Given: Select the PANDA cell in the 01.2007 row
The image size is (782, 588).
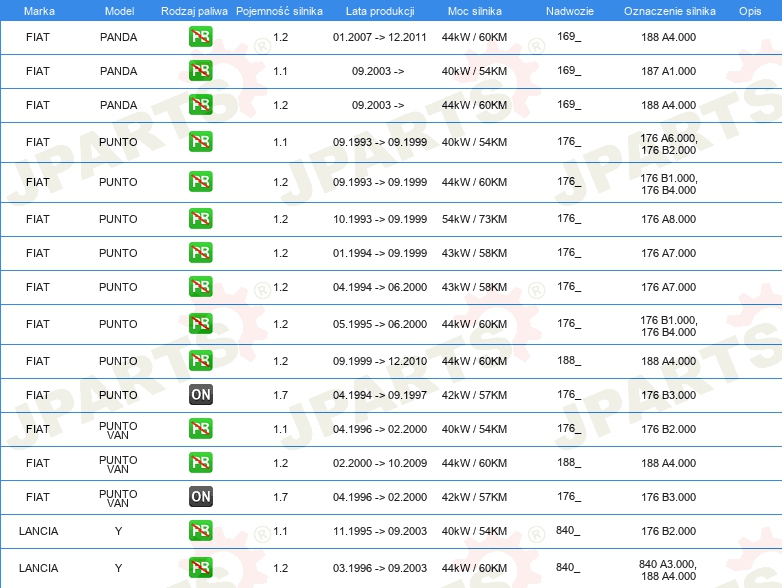Looking at the screenshot, I should [118, 37].
